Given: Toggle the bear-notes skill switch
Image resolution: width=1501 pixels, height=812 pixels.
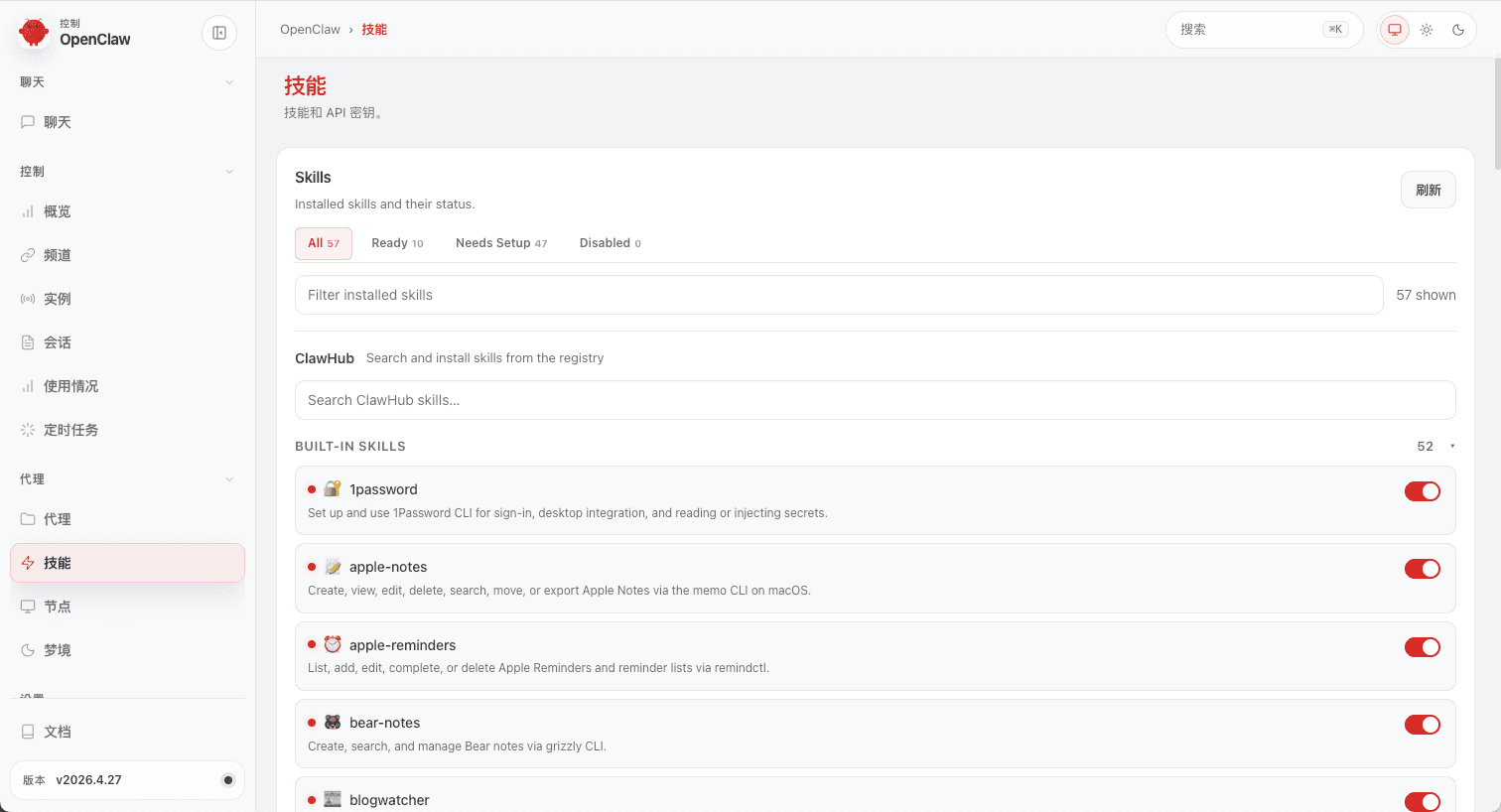Looking at the screenshot, I should (x=1423, y=725).
